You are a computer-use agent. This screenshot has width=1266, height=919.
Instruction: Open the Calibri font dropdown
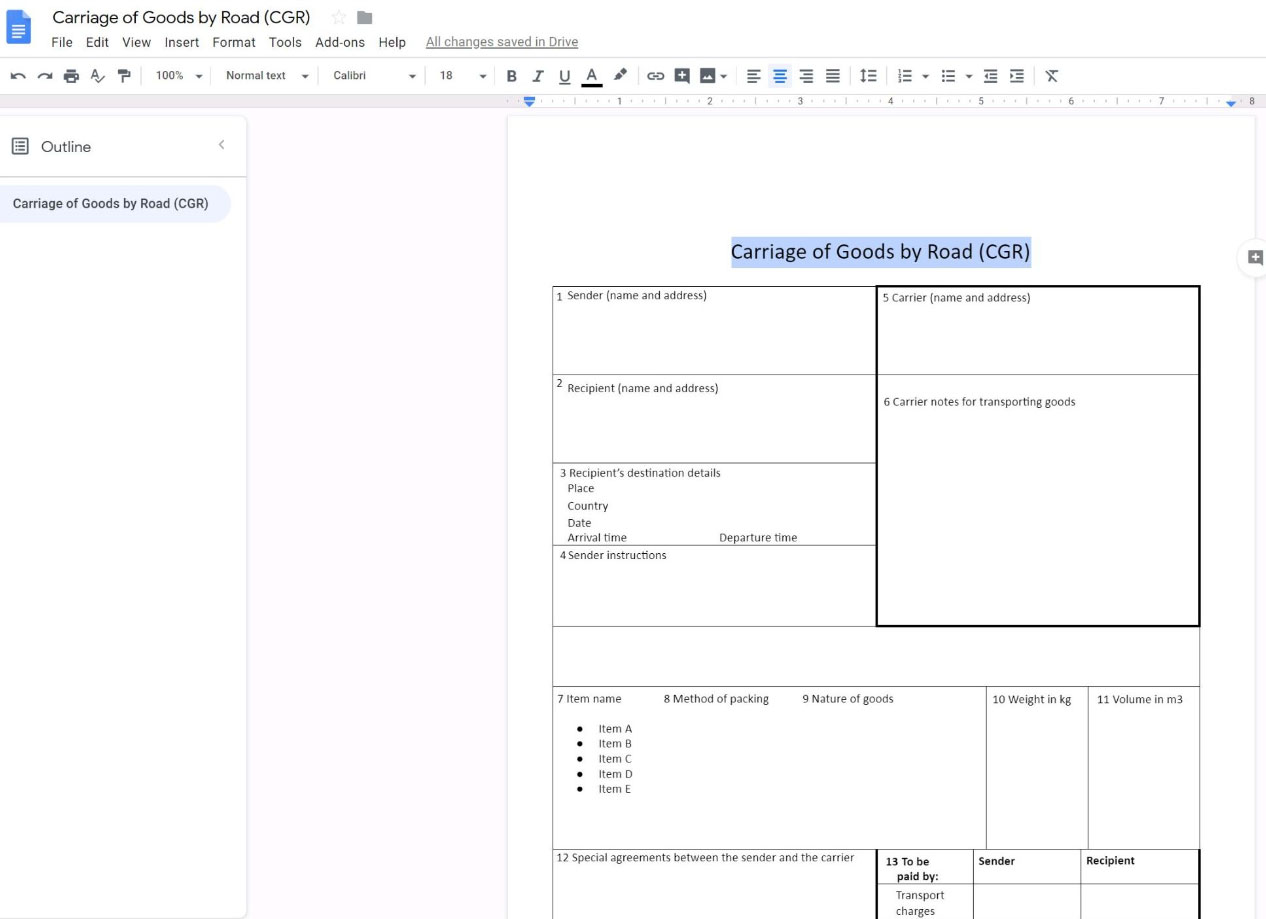(374, 76)
